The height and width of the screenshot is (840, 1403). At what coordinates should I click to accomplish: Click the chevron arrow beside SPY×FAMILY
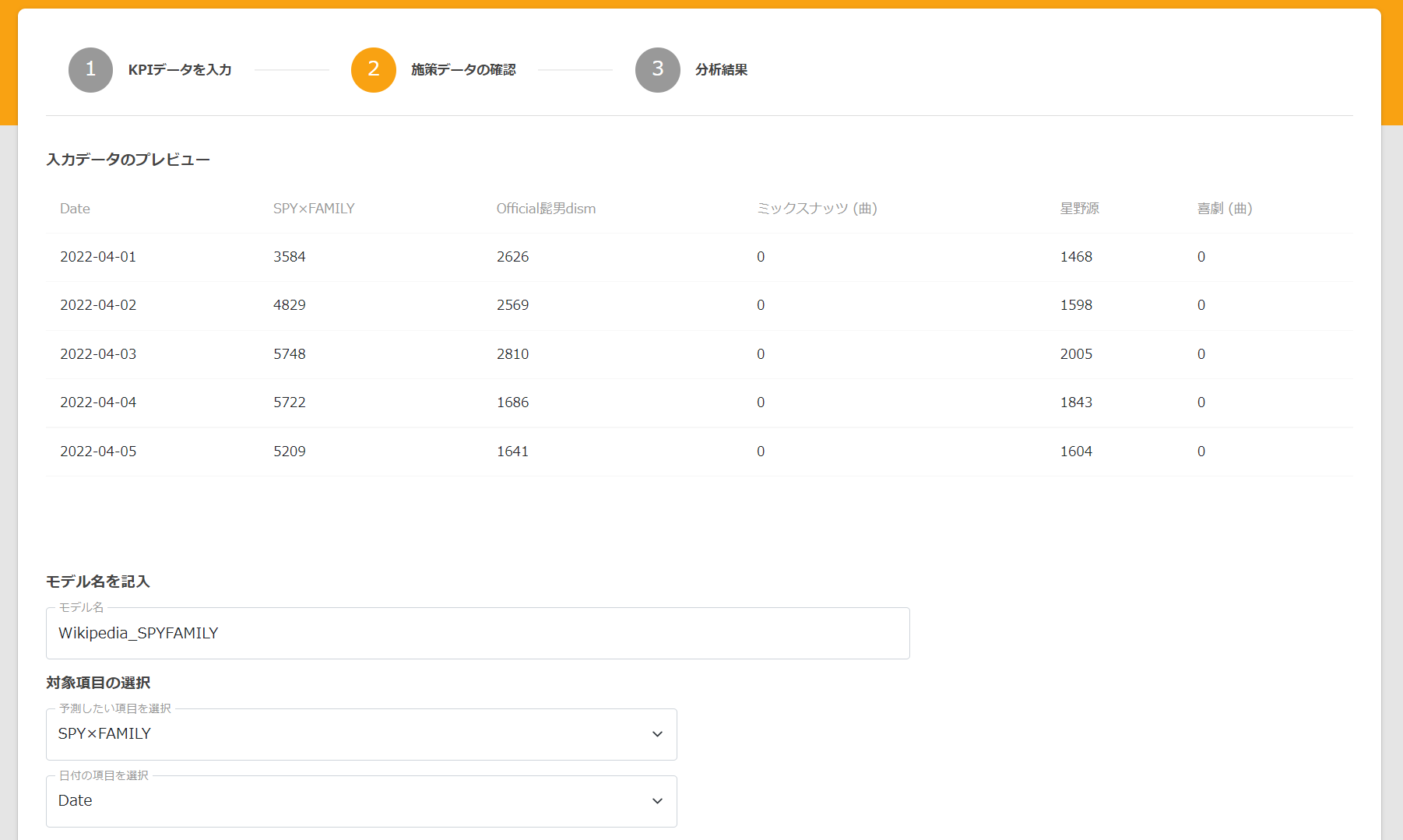click(657, 734)
